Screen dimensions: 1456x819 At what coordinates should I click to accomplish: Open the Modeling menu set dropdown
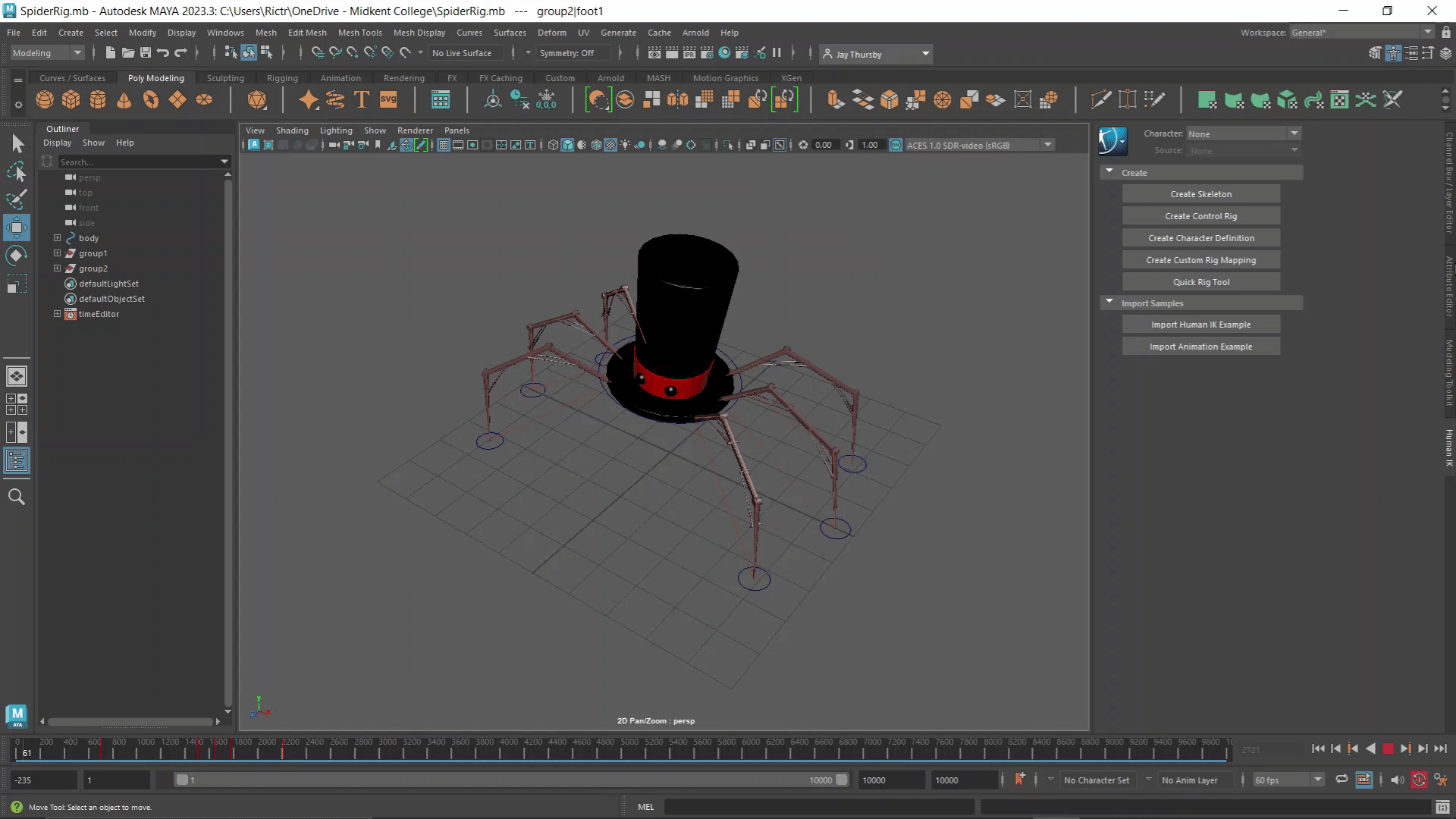47,53
